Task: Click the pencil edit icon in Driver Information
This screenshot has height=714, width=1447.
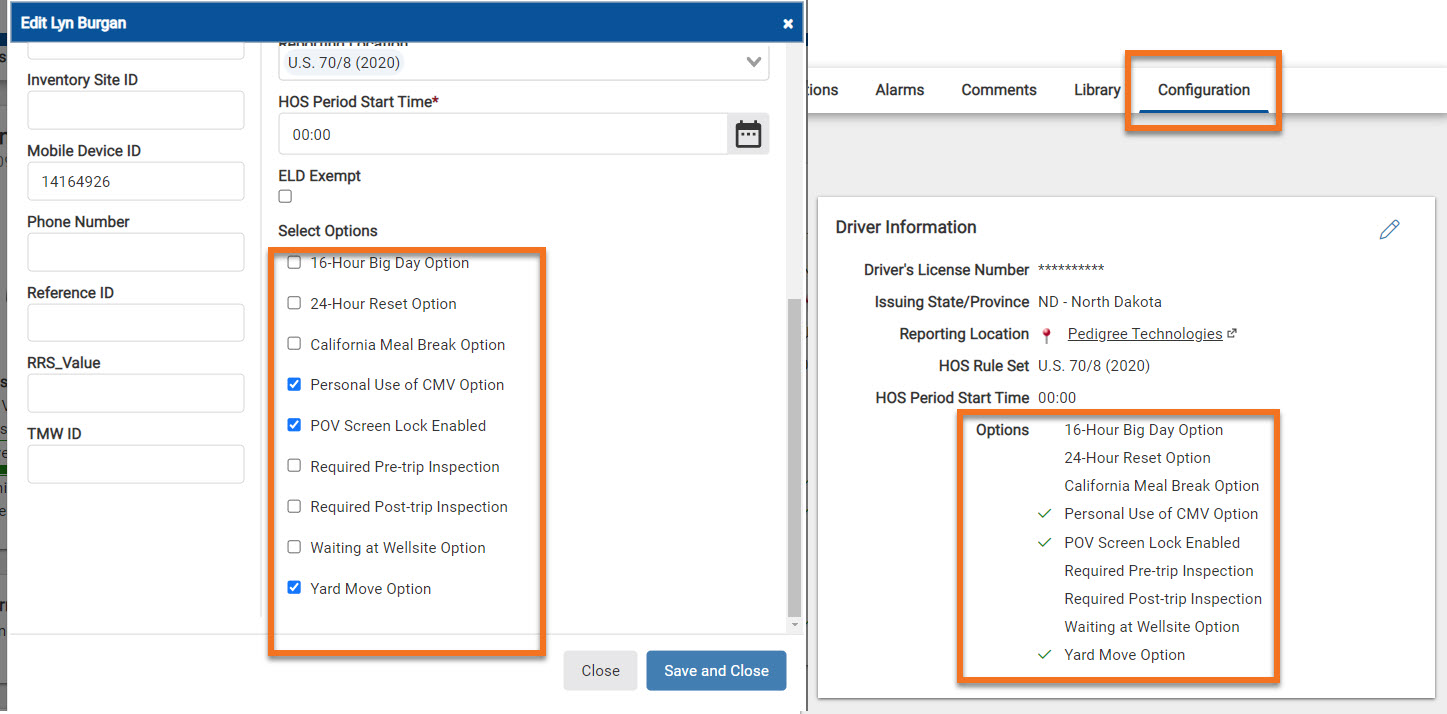Action: (1389, 229)
